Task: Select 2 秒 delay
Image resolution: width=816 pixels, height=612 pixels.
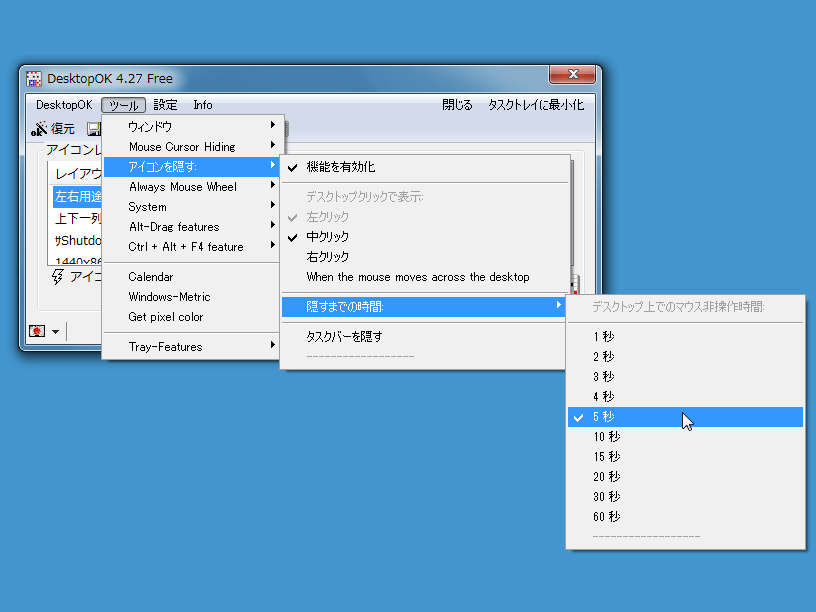Action: (685, 356)
